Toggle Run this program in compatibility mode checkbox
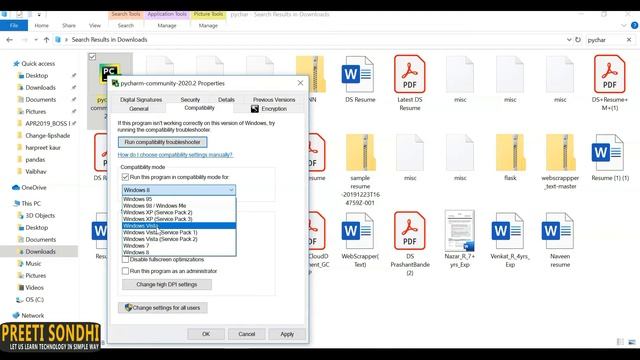This screenshot has width=640, height=360. pos(125,177)
